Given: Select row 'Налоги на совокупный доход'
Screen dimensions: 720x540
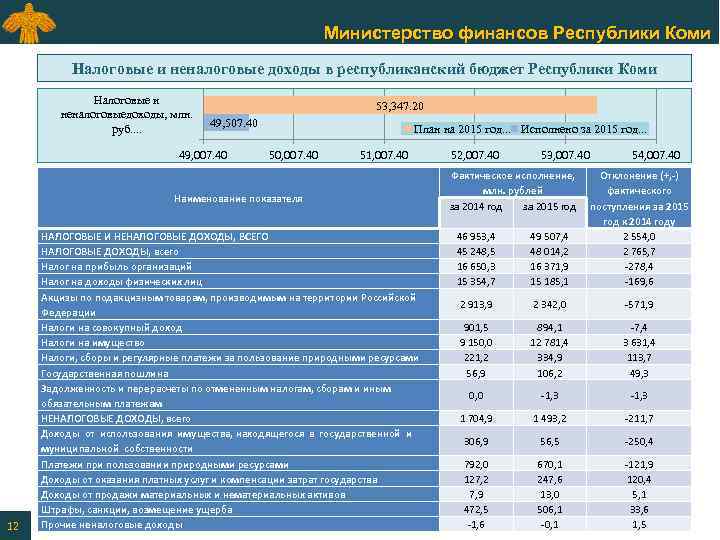Looking at the screenshot, I should (365, 327).
